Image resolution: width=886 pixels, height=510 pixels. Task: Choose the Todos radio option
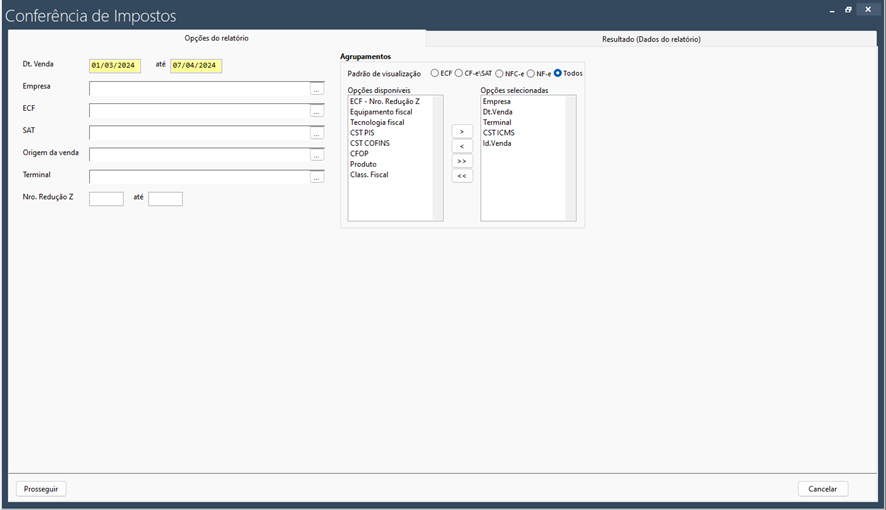pos(558,73)
